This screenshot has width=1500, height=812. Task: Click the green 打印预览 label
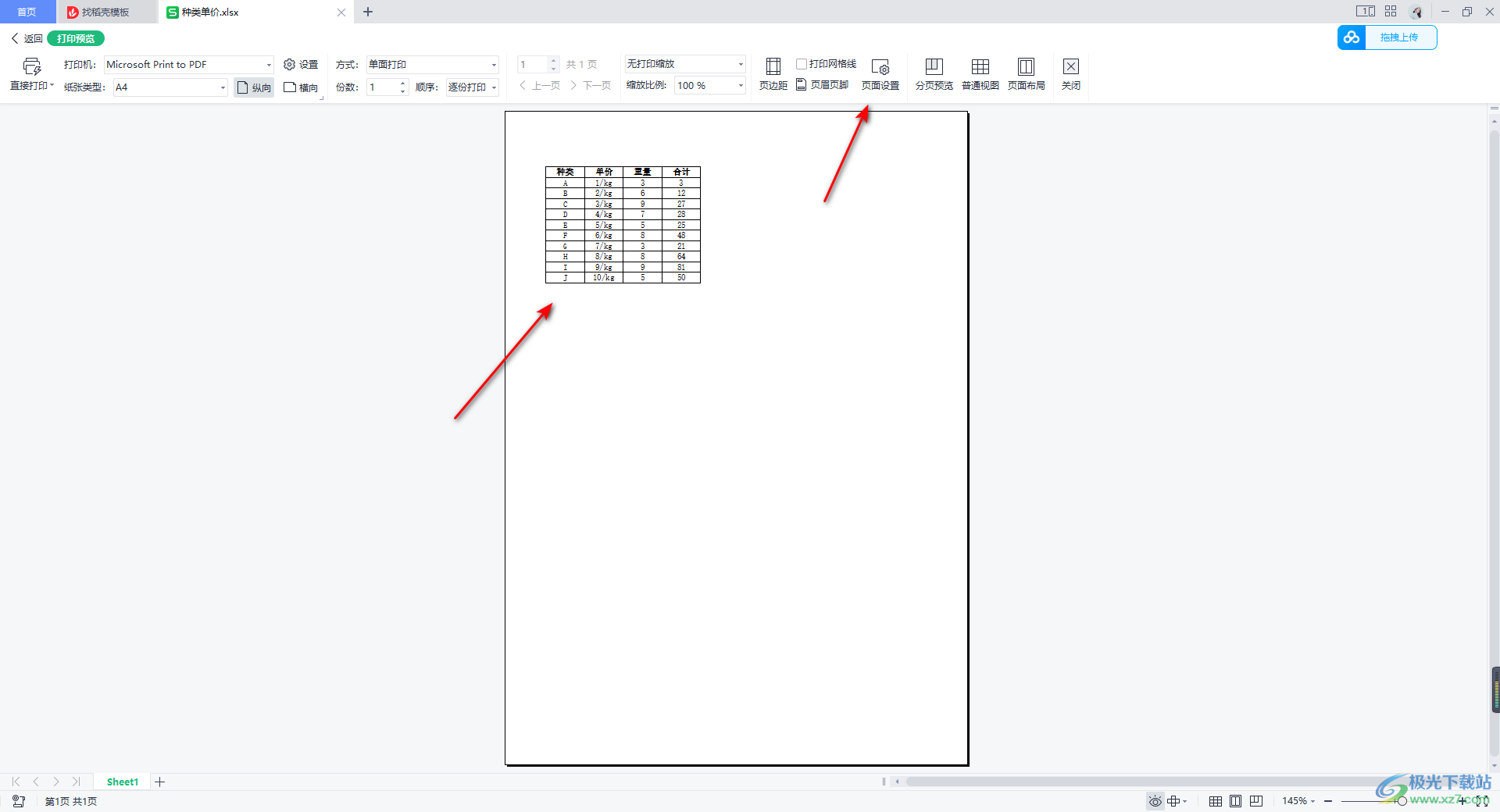click(76, 38)
